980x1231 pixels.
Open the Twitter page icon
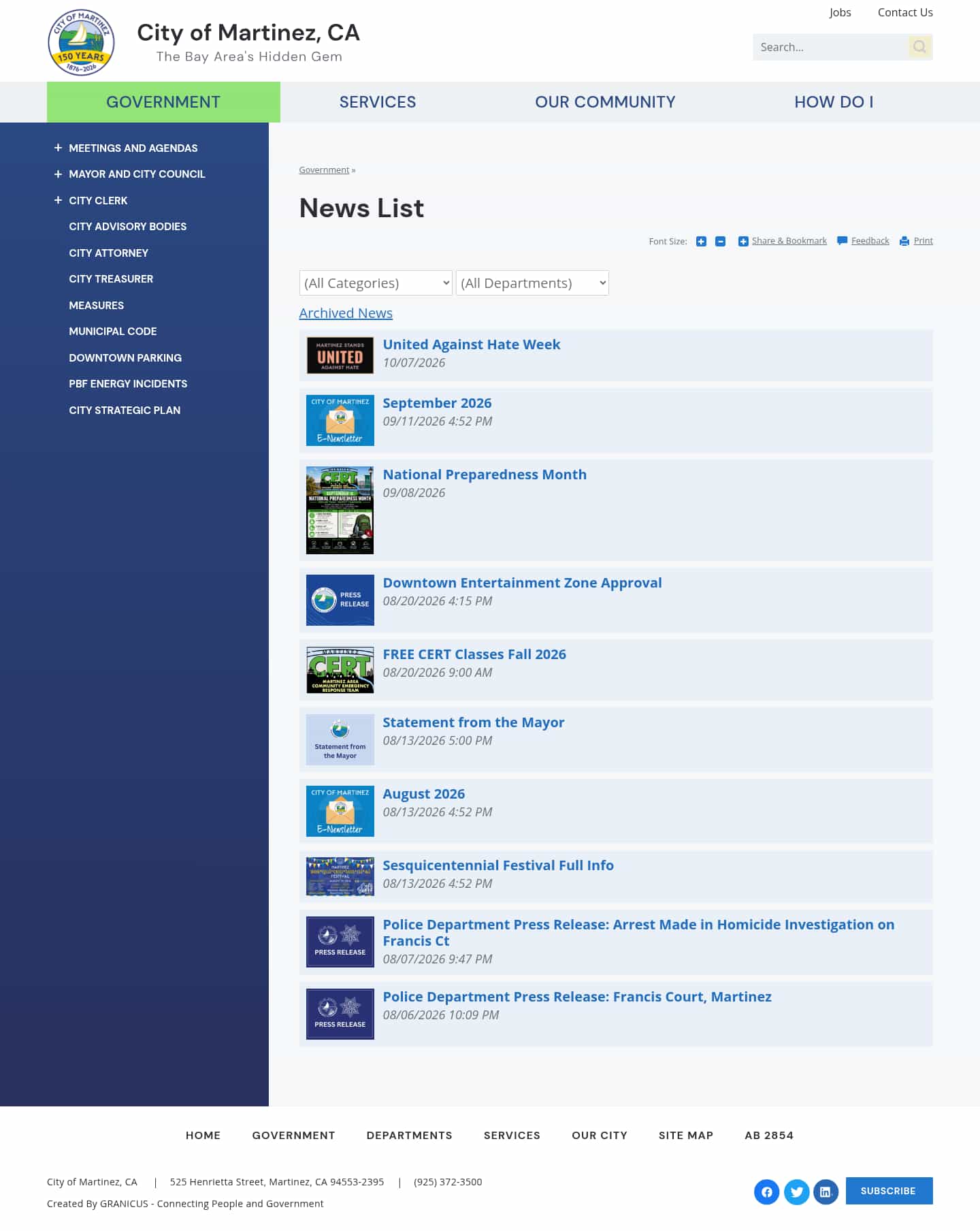(x=796, y=1192)
